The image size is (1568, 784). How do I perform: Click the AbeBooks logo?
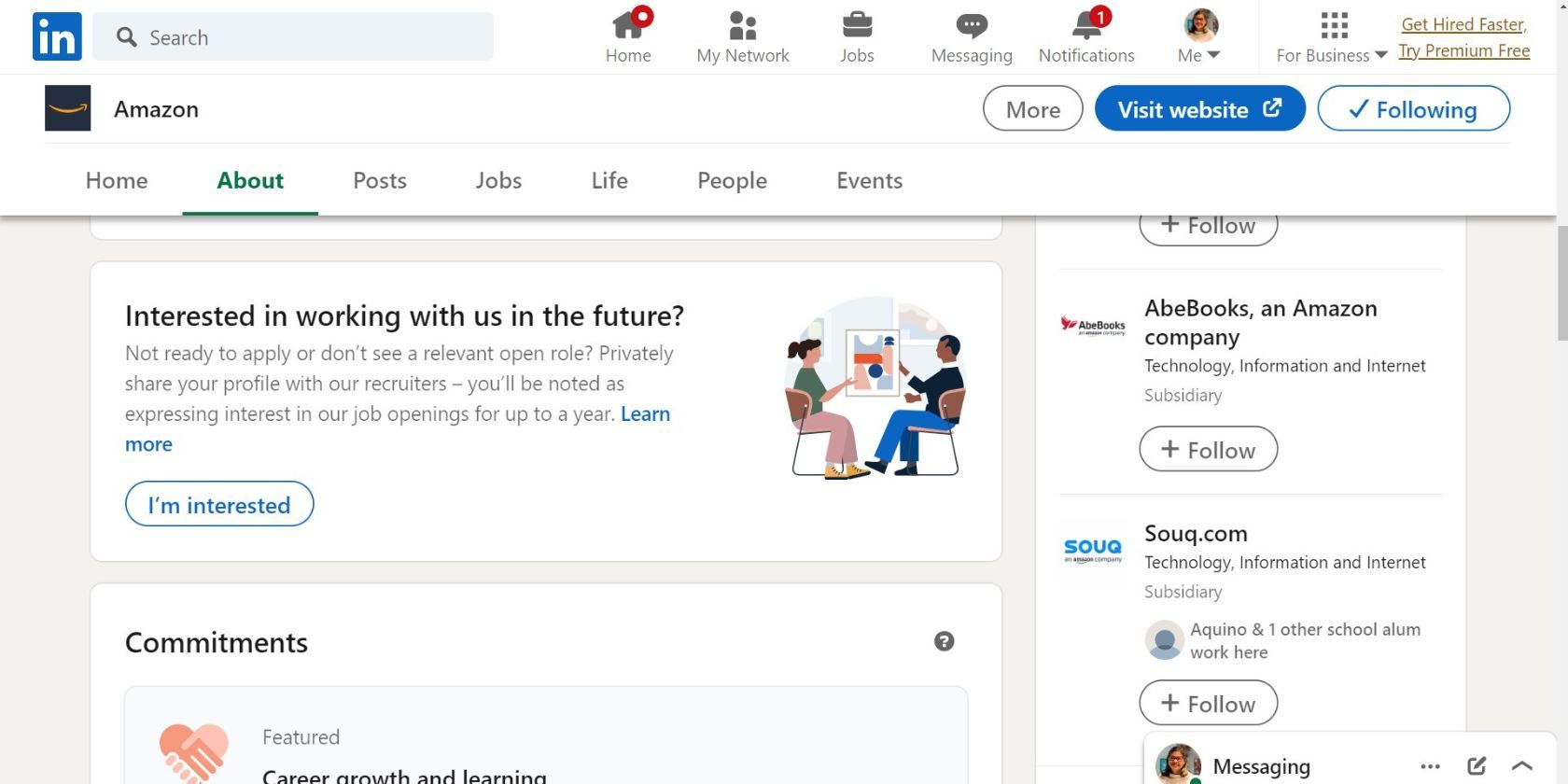click(1093, 326)
